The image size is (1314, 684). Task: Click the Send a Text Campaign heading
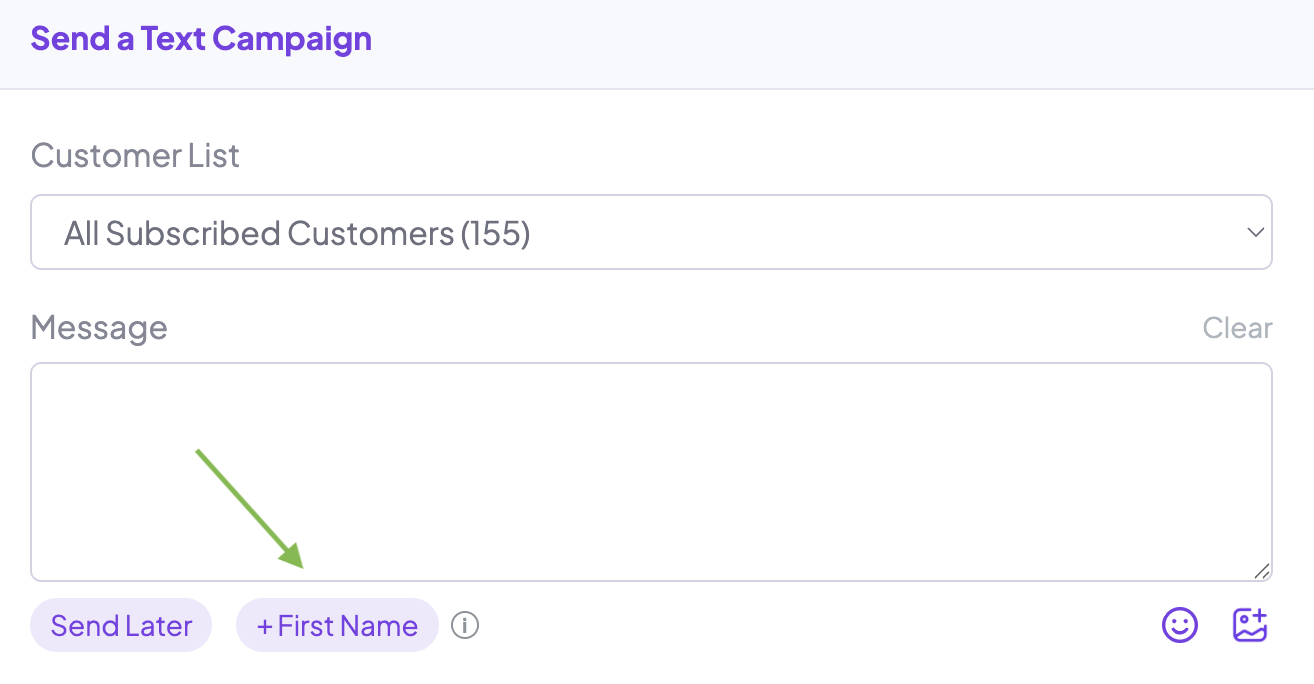201,39
